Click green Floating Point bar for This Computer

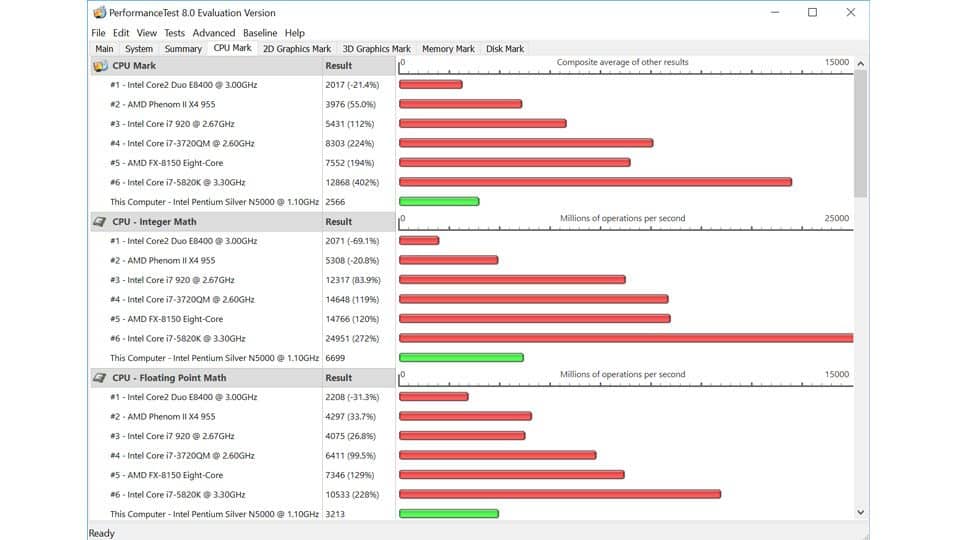point(449,514)
